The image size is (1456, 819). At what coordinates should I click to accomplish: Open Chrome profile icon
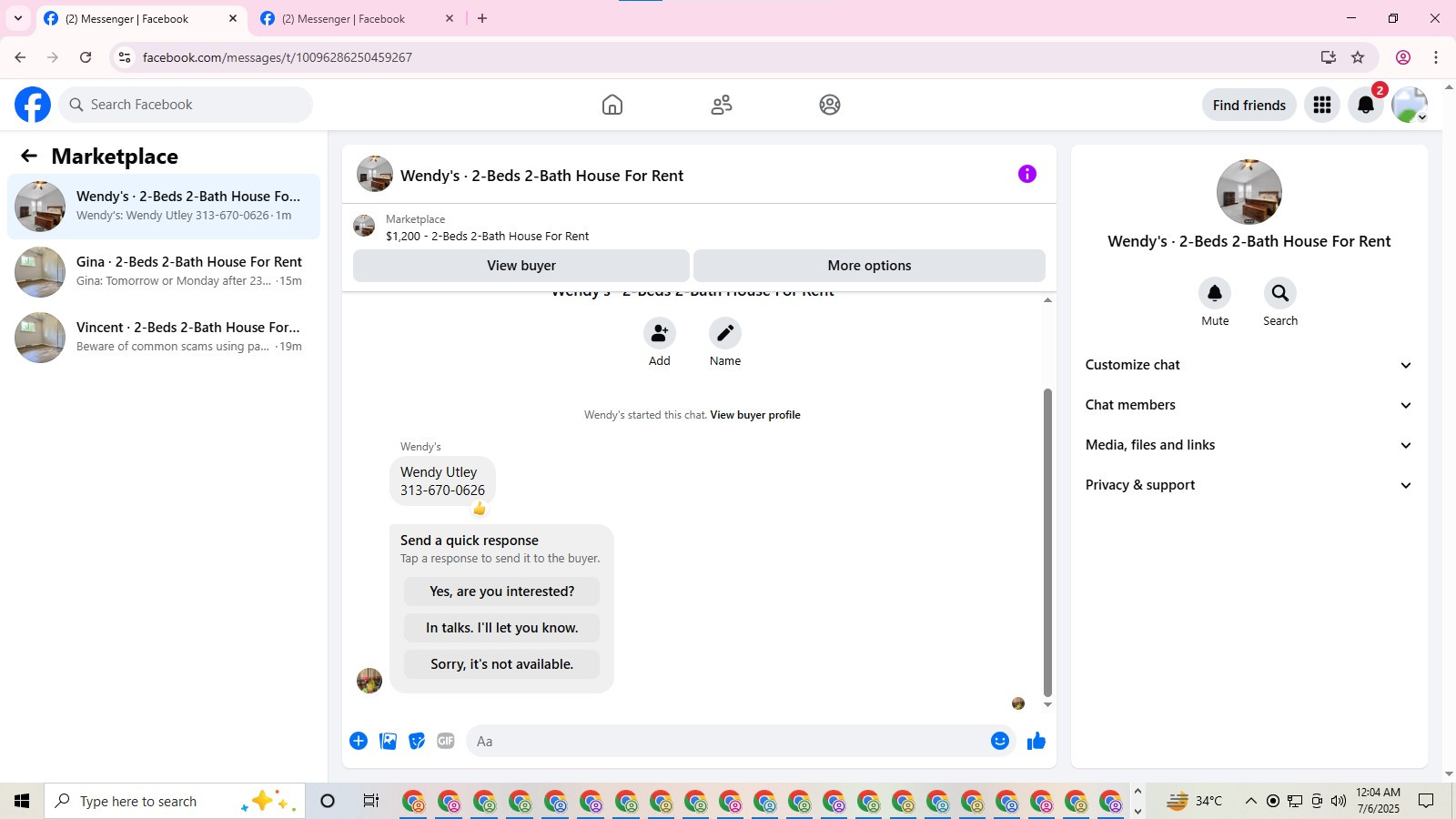click(1403, 57)
